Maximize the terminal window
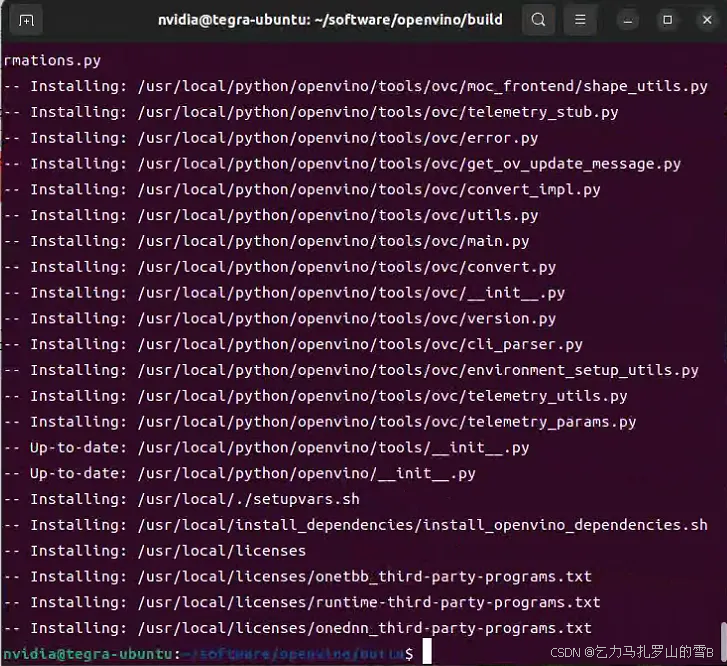The width and height of the screenshot is (727, 666). pyautogui.click(x=668, y=20)
